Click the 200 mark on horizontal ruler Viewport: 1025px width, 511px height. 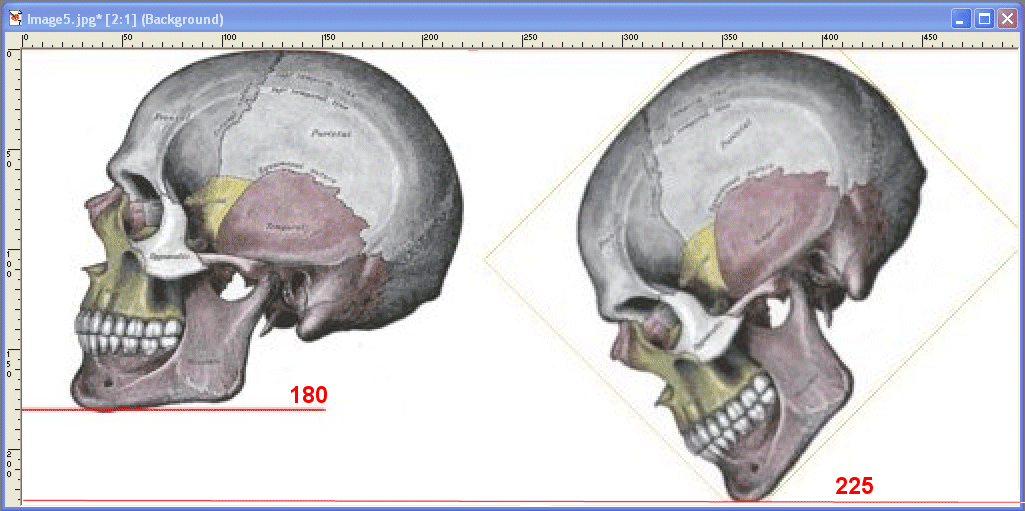click(x=428, y=40)
